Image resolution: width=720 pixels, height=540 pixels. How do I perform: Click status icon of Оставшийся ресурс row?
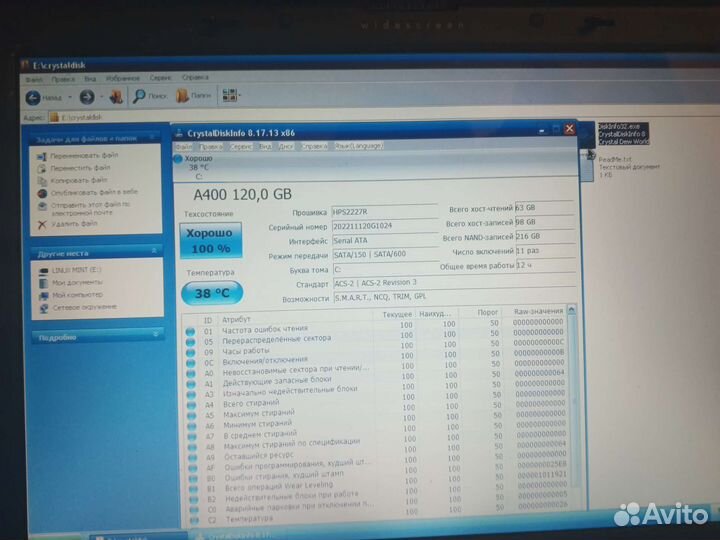[x=193, y=458]
